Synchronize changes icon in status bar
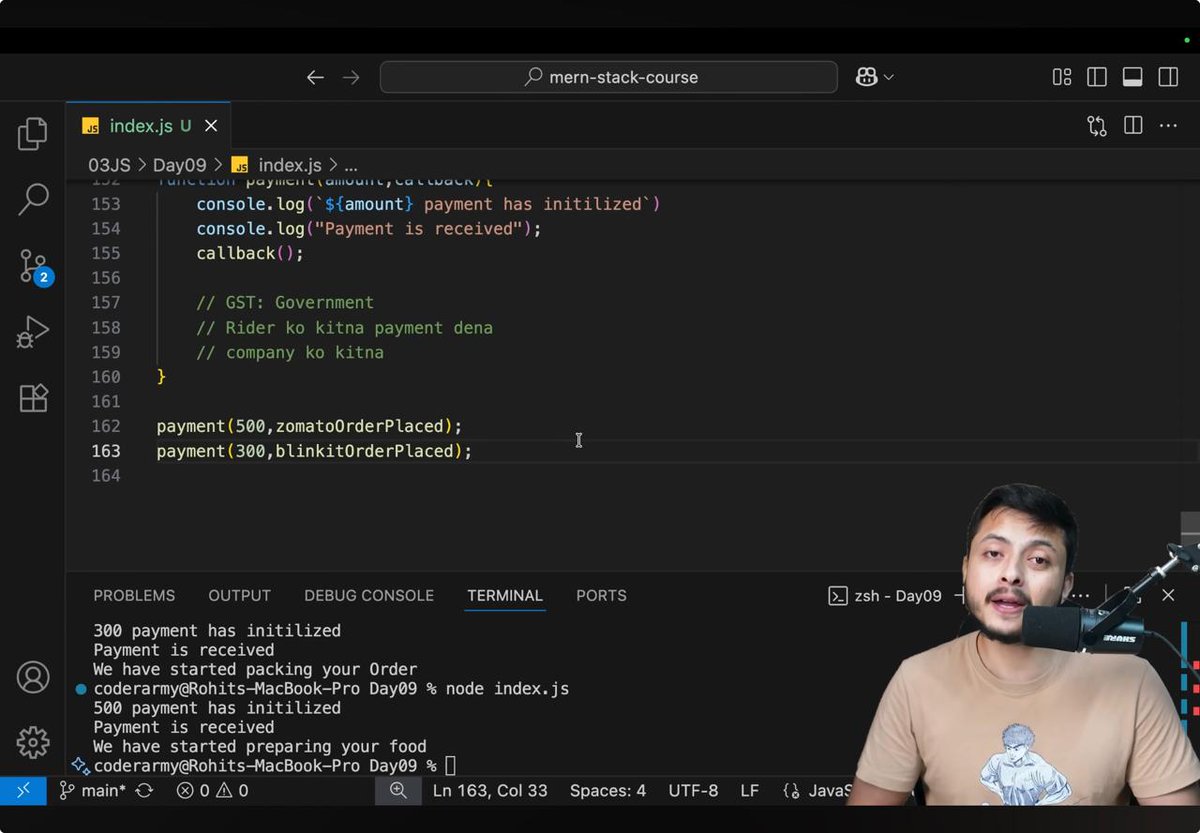This screenshot has height=833, width=1200. [x=144, y=791]
